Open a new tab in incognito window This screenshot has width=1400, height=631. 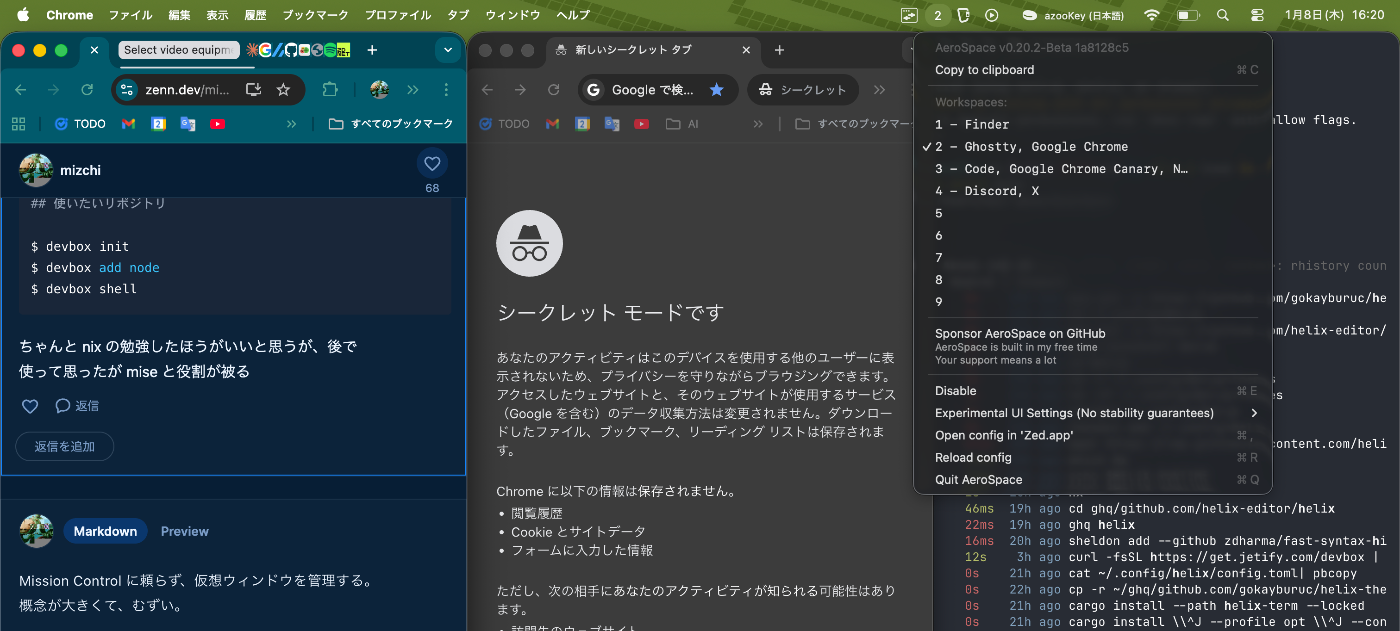pyautogui.click(x=779, y=50)
